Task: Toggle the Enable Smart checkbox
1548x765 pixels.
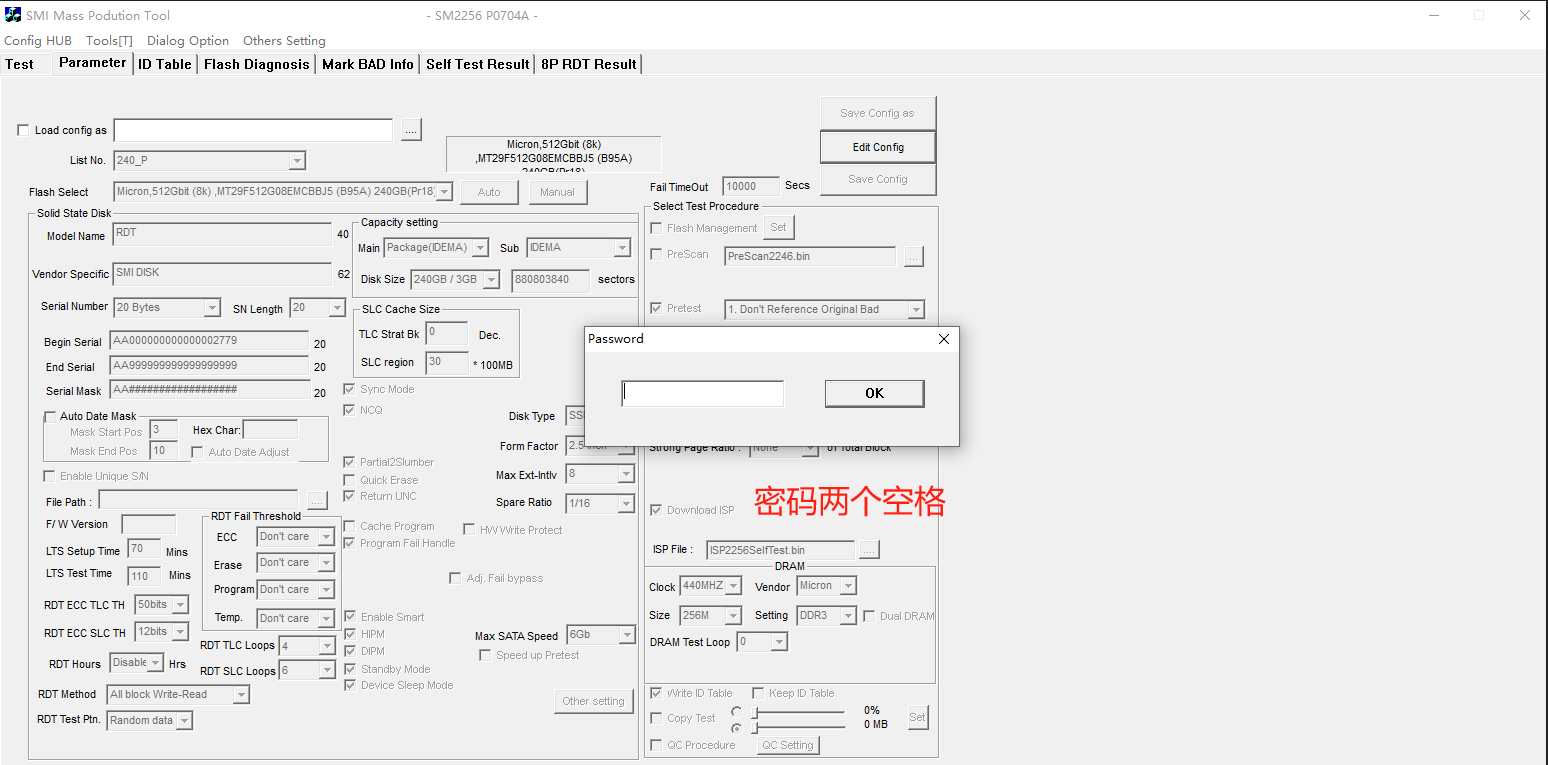Action: [x=349, y=617]
